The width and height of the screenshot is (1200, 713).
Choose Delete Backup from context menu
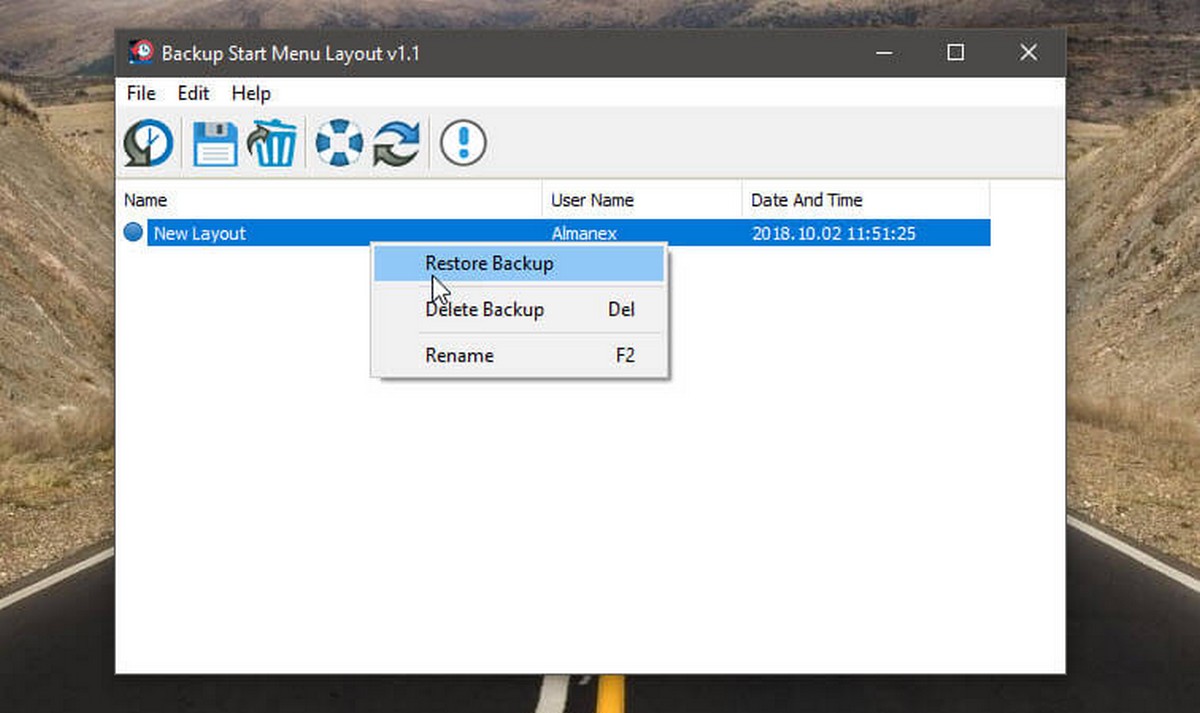[519, 310]
